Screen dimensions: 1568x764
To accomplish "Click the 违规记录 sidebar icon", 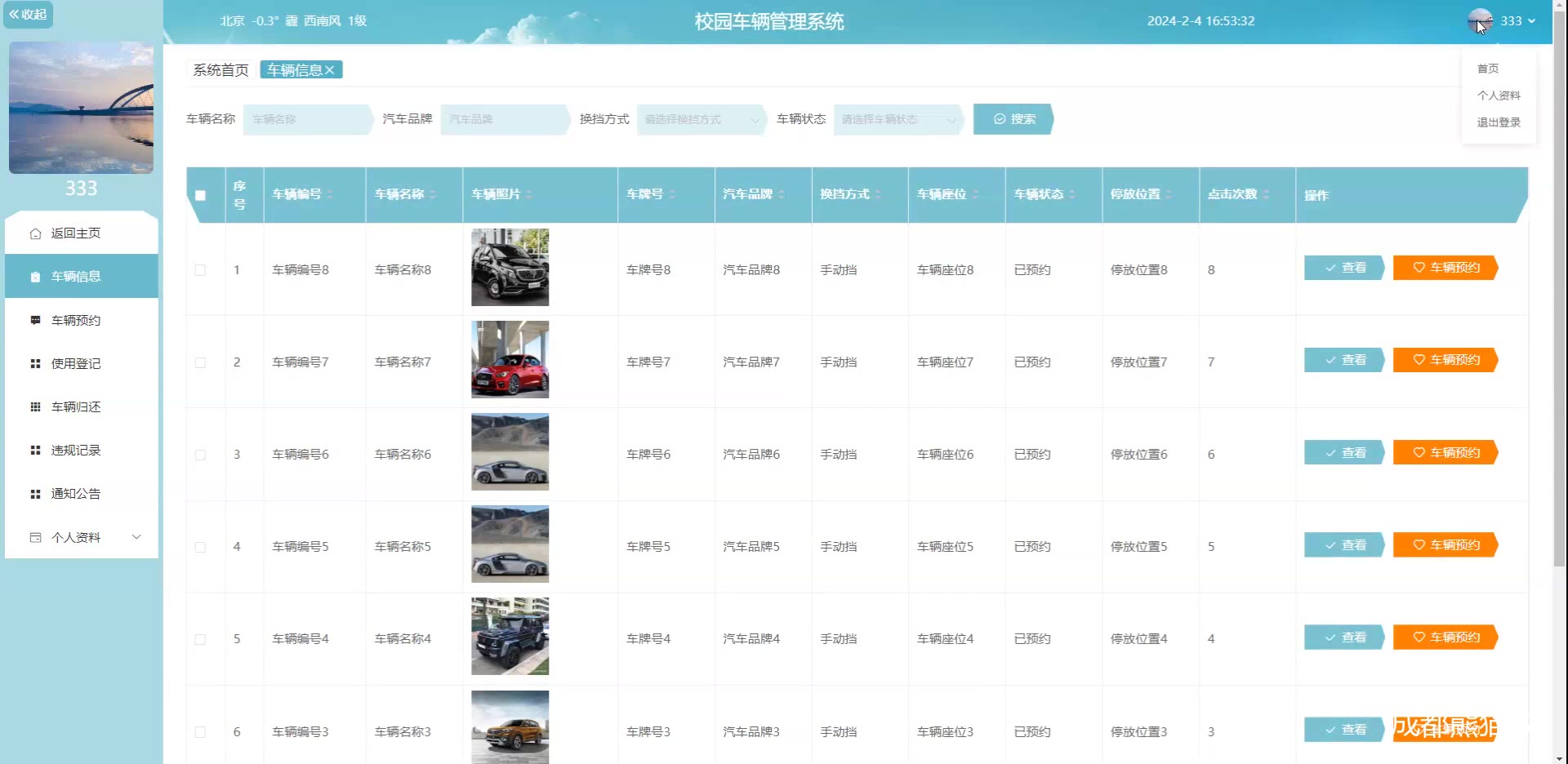I will coord(35,451).
